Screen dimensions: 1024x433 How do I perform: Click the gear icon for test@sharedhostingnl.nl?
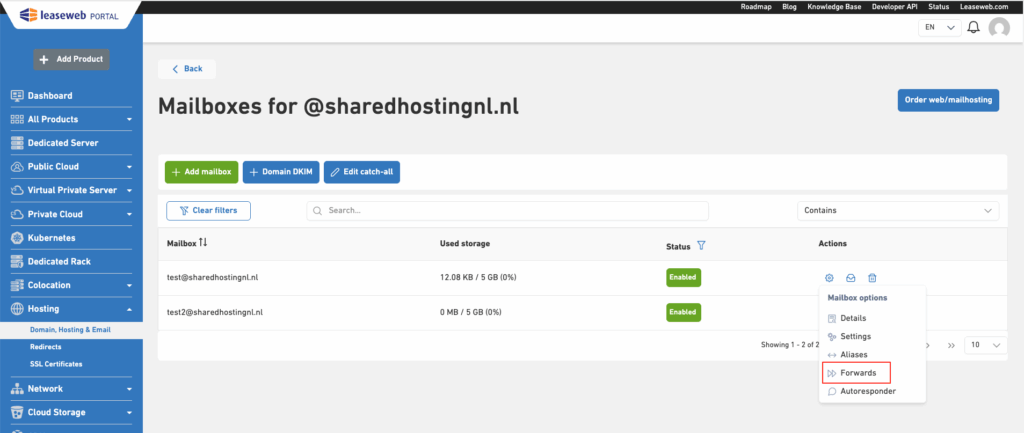tap(829, 278)
